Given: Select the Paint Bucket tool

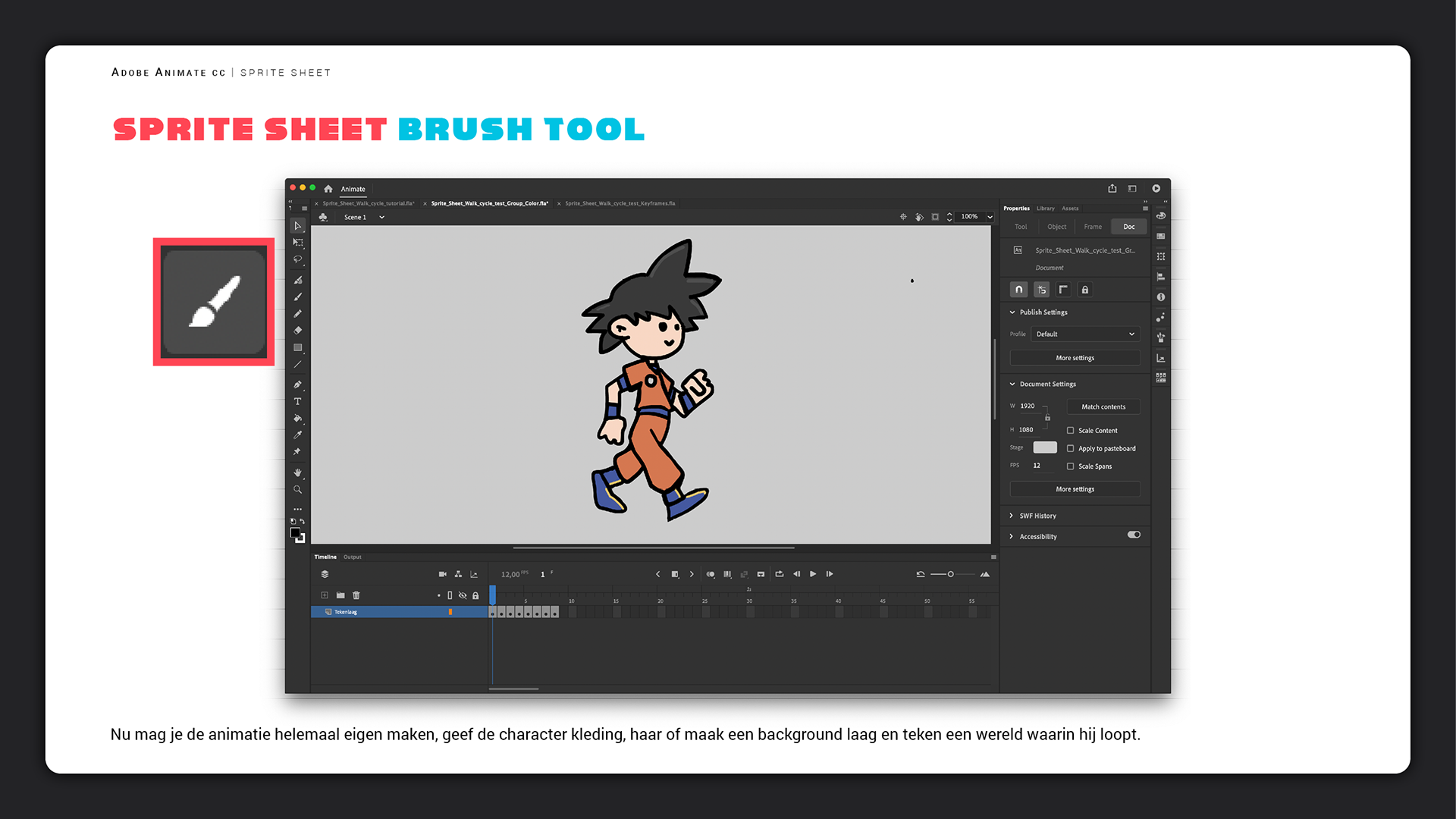Looking at the screenshot, I should point(298,418).
